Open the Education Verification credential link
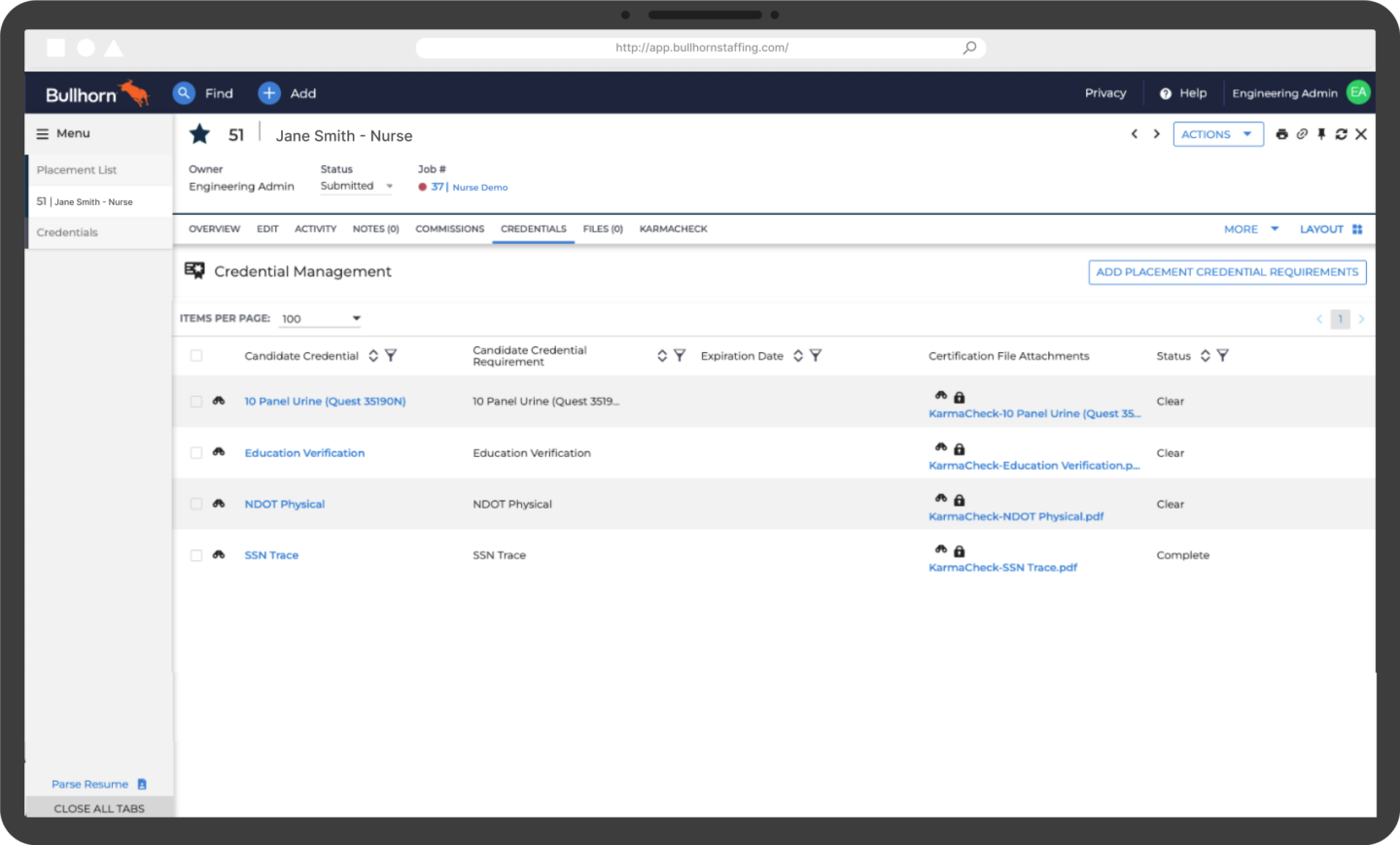1400x845 pixels. point(304,453)
